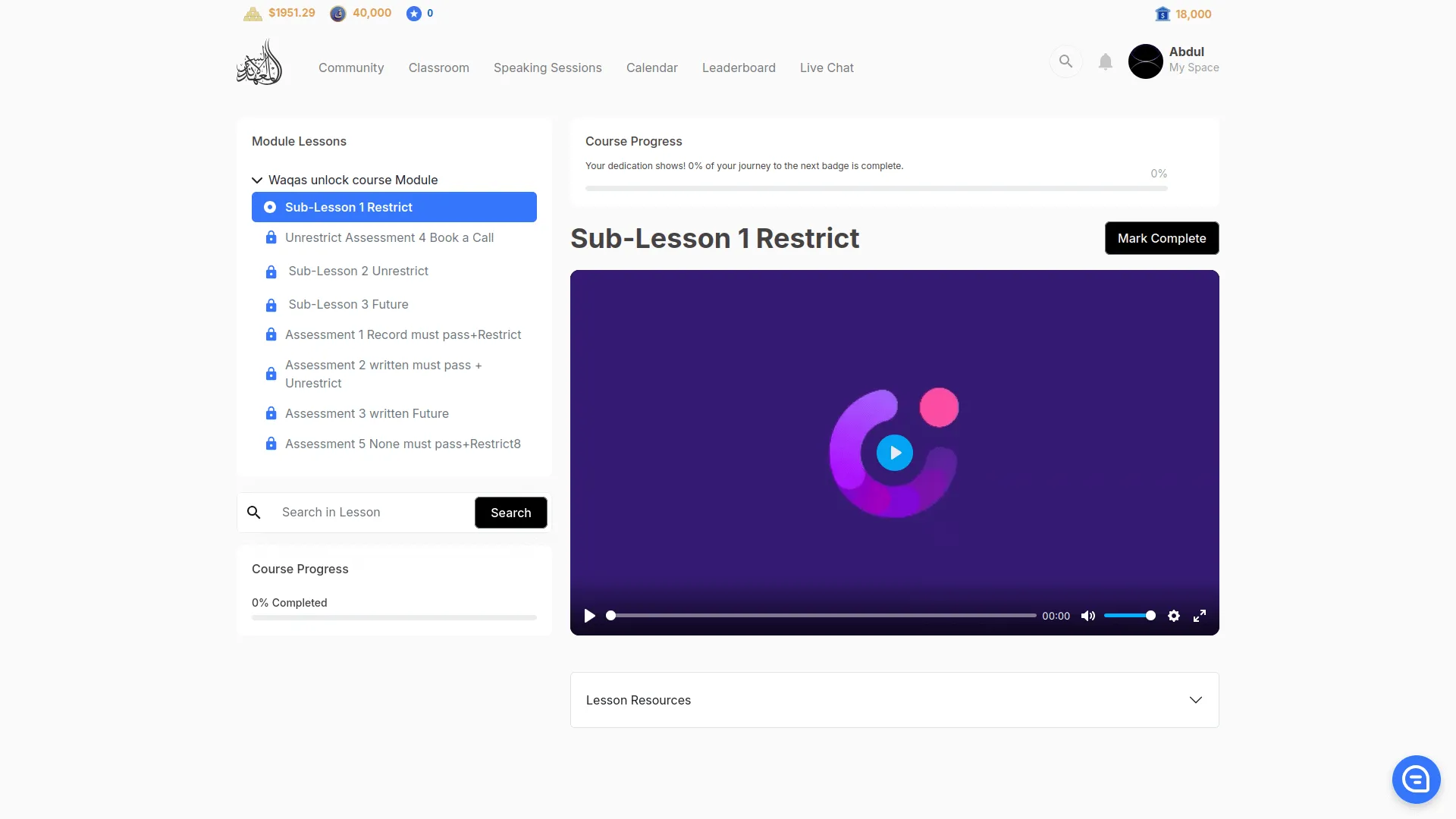Click the Search button beside lesson search
Screen dimensions: 1456x819
pyautogui.click(x=510, y=513)
